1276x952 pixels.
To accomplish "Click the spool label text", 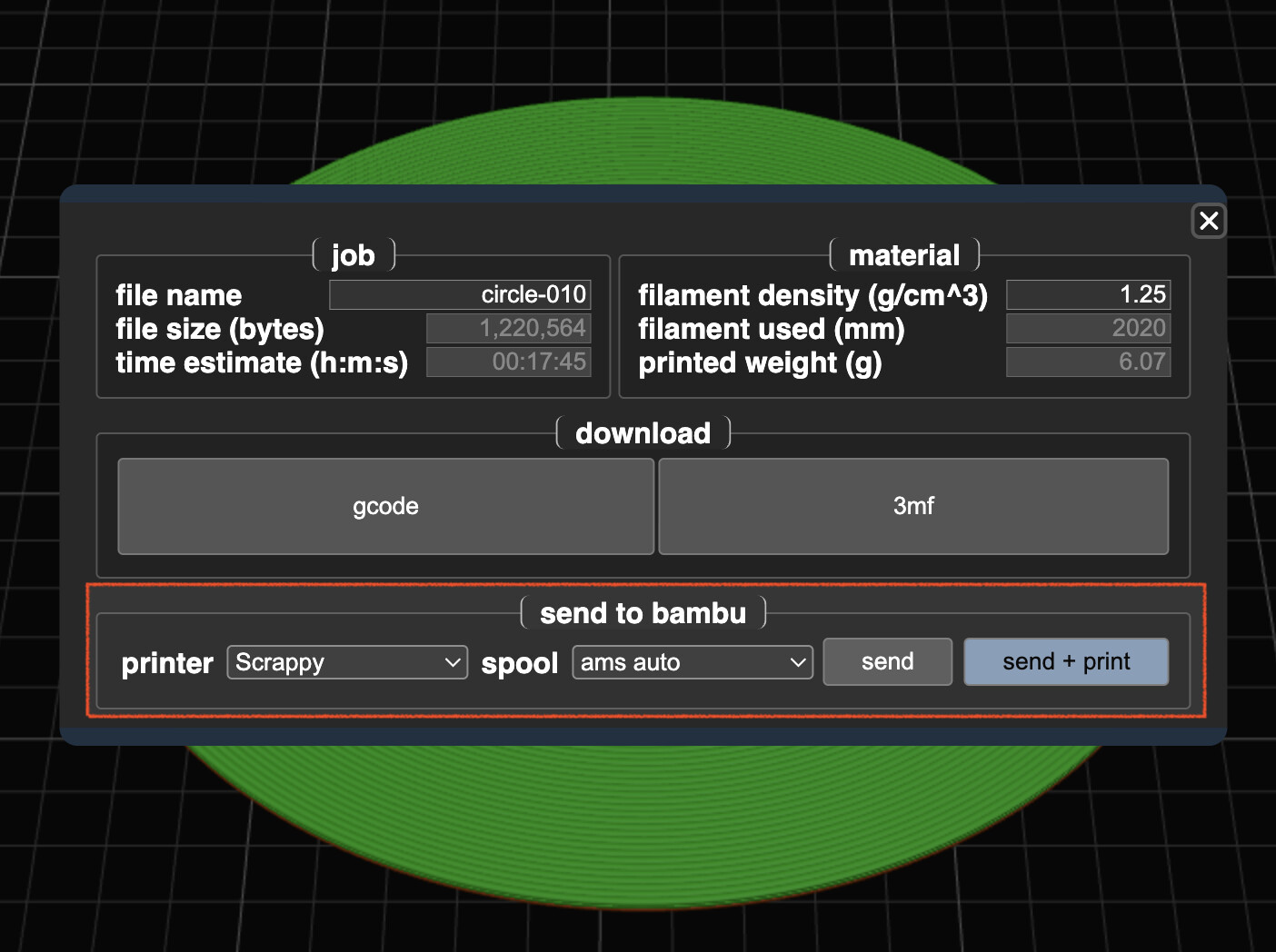I will point(519,663).
